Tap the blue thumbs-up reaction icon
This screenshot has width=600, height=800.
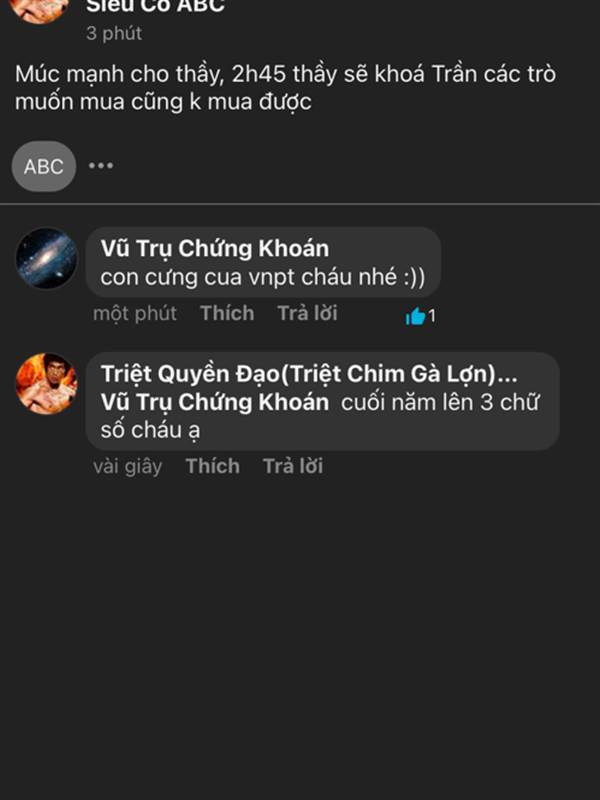tap(415, 316)
